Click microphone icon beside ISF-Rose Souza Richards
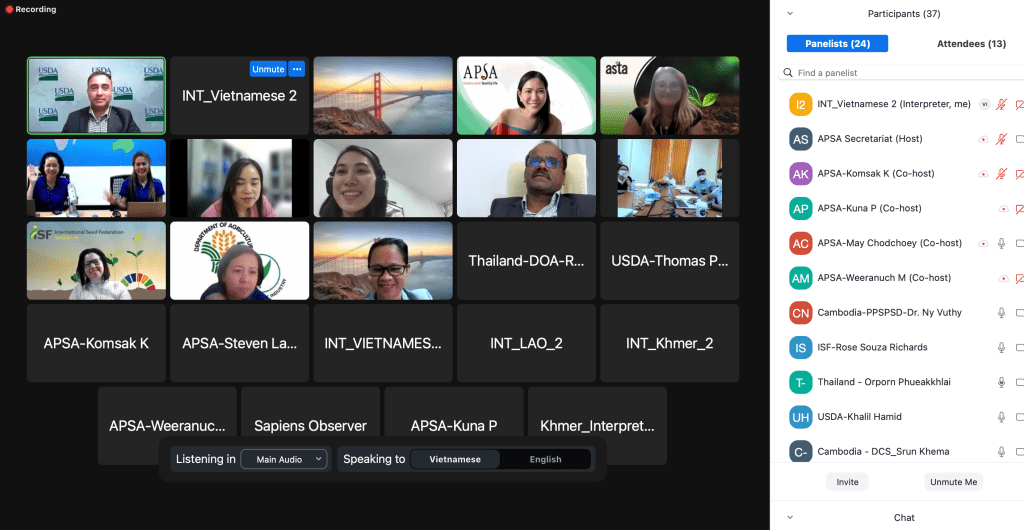Viewport: 1024px width, 530px height. tap(1001, 348)
